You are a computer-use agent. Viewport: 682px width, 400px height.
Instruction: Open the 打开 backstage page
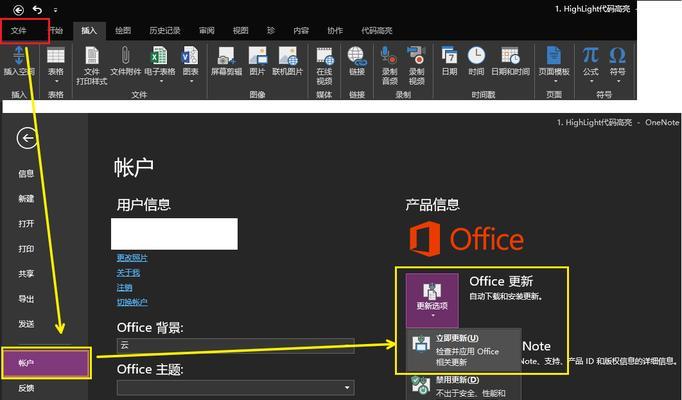pyautogui.click(x=26, y=223)
